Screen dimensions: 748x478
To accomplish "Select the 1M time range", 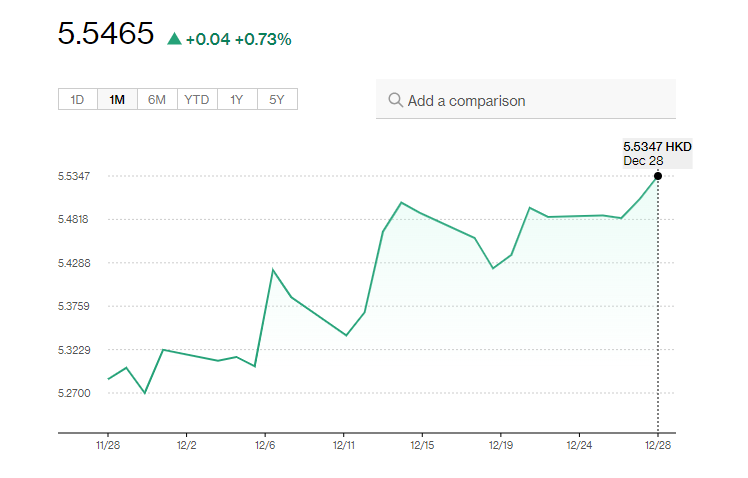I will [x=117, y=99].
